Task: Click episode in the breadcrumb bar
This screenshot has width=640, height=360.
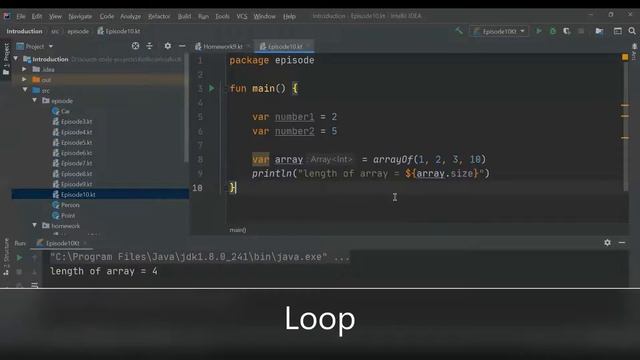Action: coord(78,31)
